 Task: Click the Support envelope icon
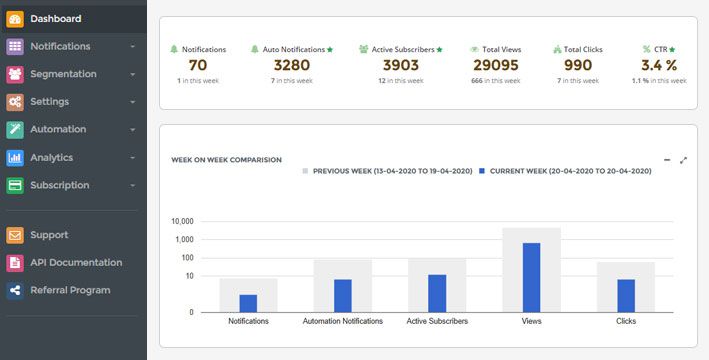tap(15, 235)
